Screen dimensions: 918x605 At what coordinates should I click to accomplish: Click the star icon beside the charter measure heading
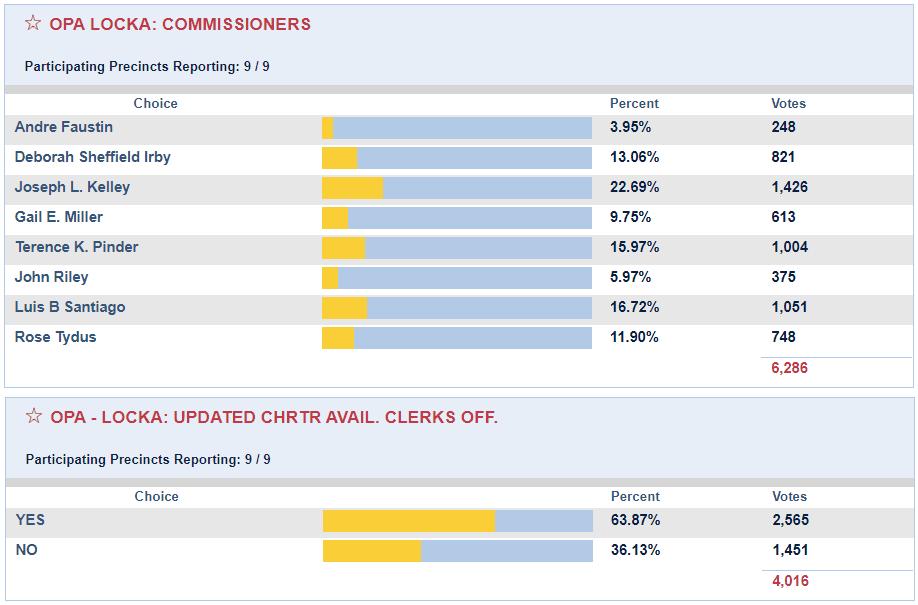[x=33, y=419]
